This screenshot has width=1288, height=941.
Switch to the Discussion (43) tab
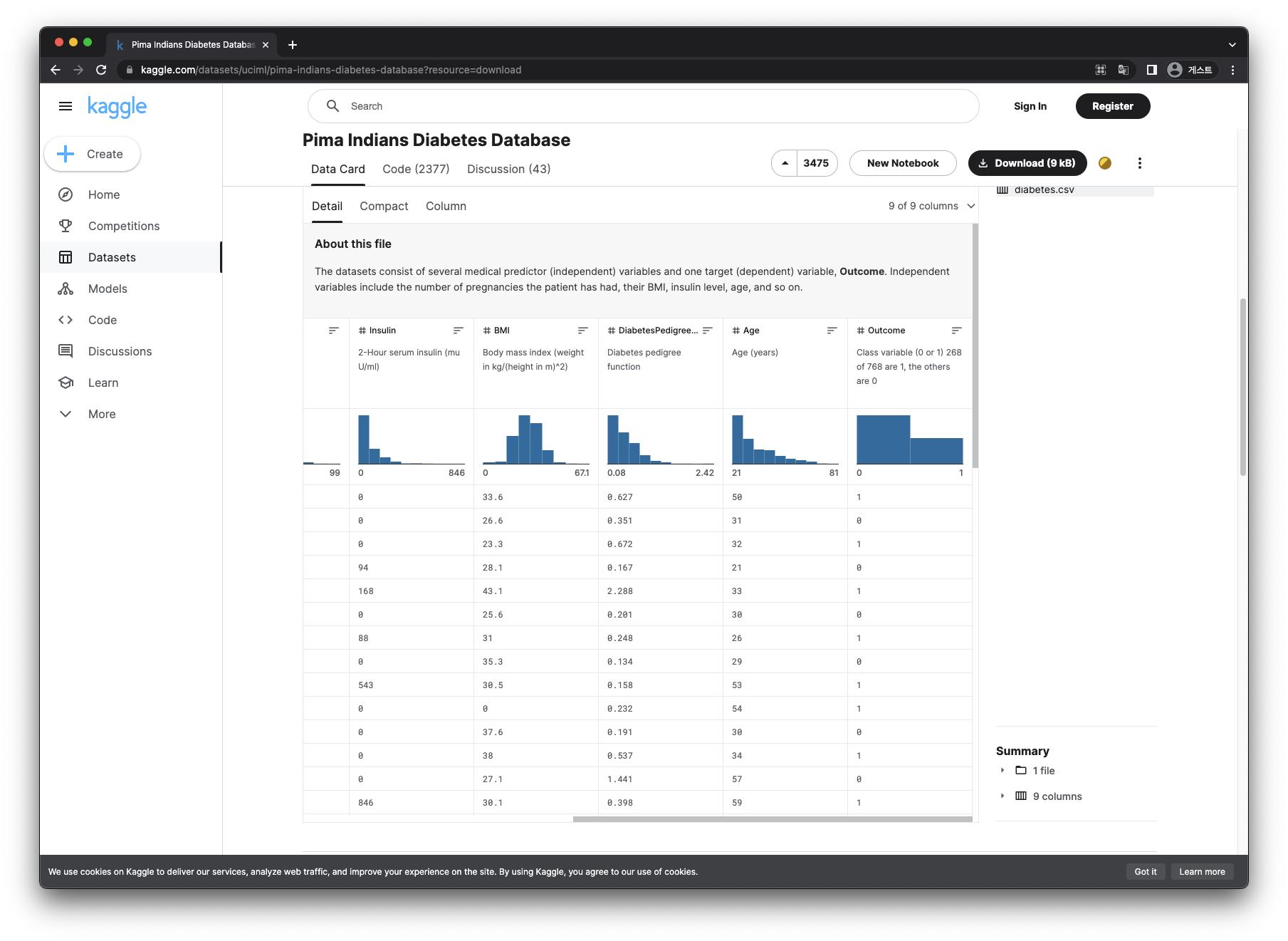[x=508, y=170]
